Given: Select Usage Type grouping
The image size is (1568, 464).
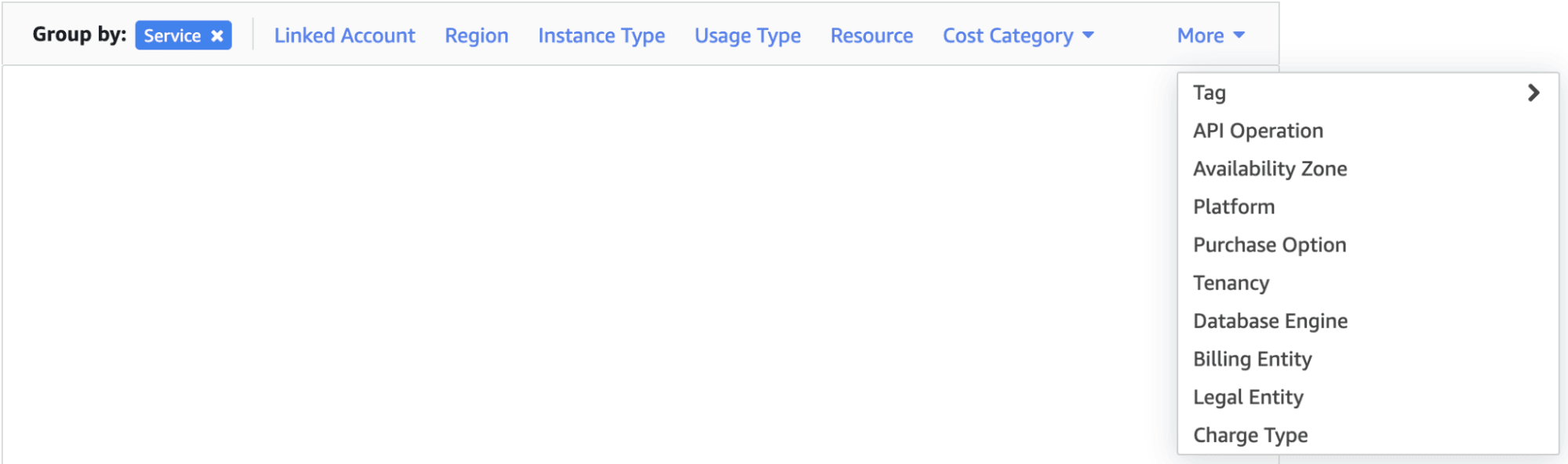Looking at the screenshot, I should pyautogui.click(x=747, y=35).
